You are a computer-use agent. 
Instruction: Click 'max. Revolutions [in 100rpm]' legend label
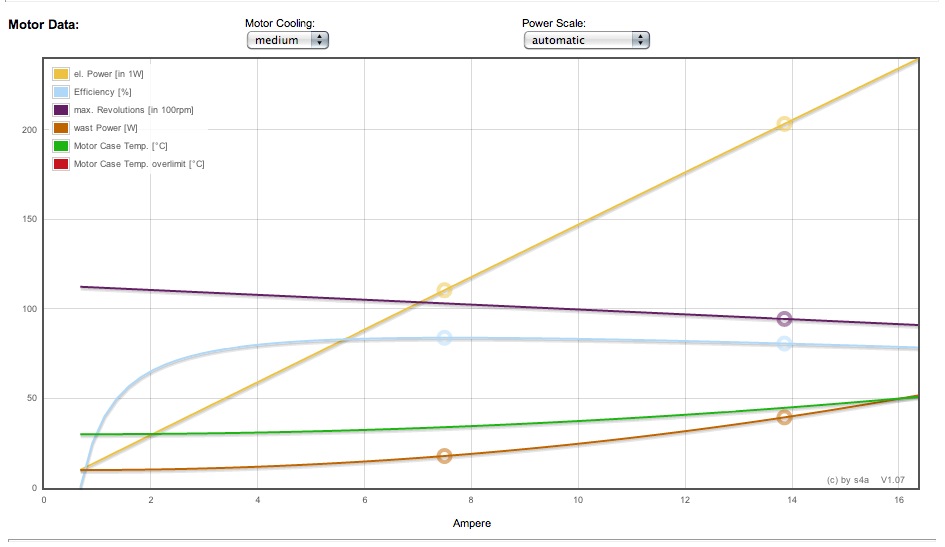(134, 110)
